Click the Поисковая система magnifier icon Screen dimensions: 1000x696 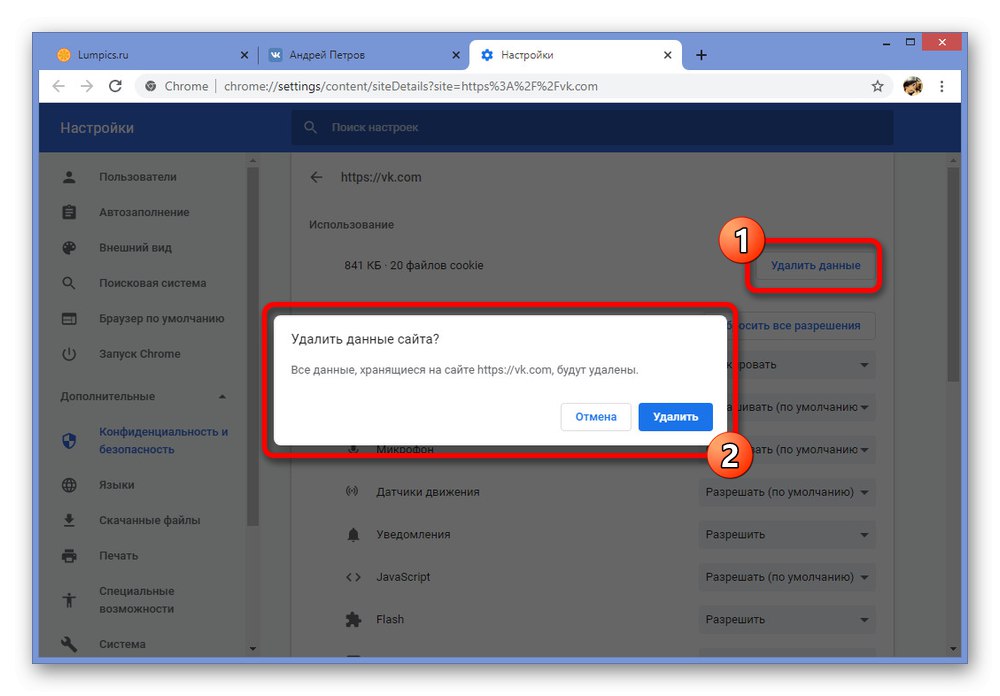point(69,283)
